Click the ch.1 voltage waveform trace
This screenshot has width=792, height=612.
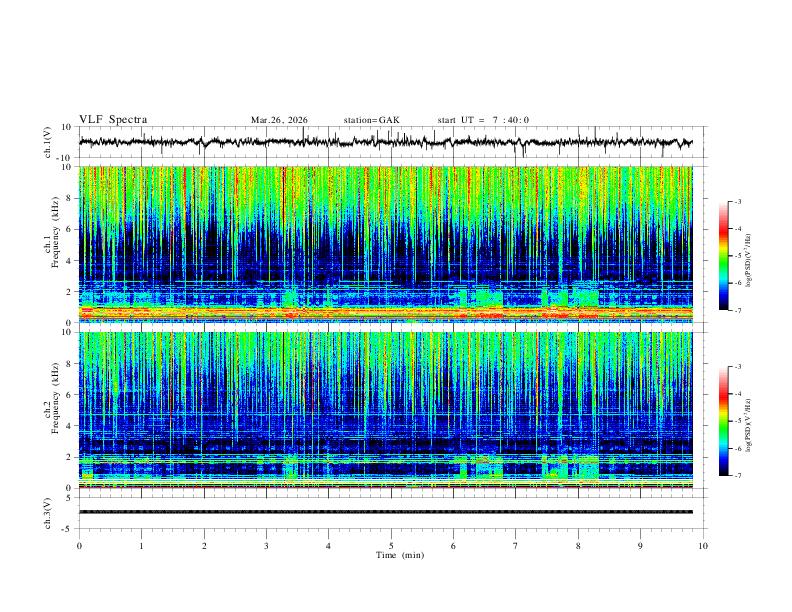point(385,142)
